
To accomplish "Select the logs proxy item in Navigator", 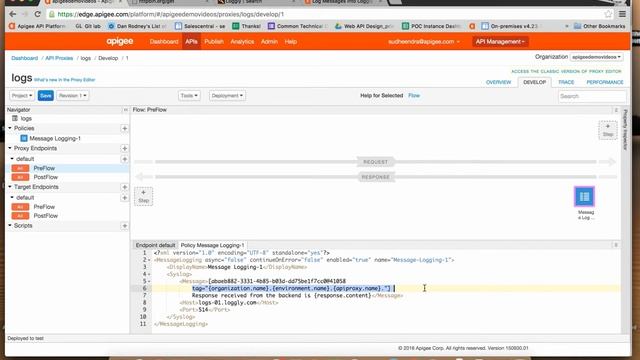I will 26,118.
